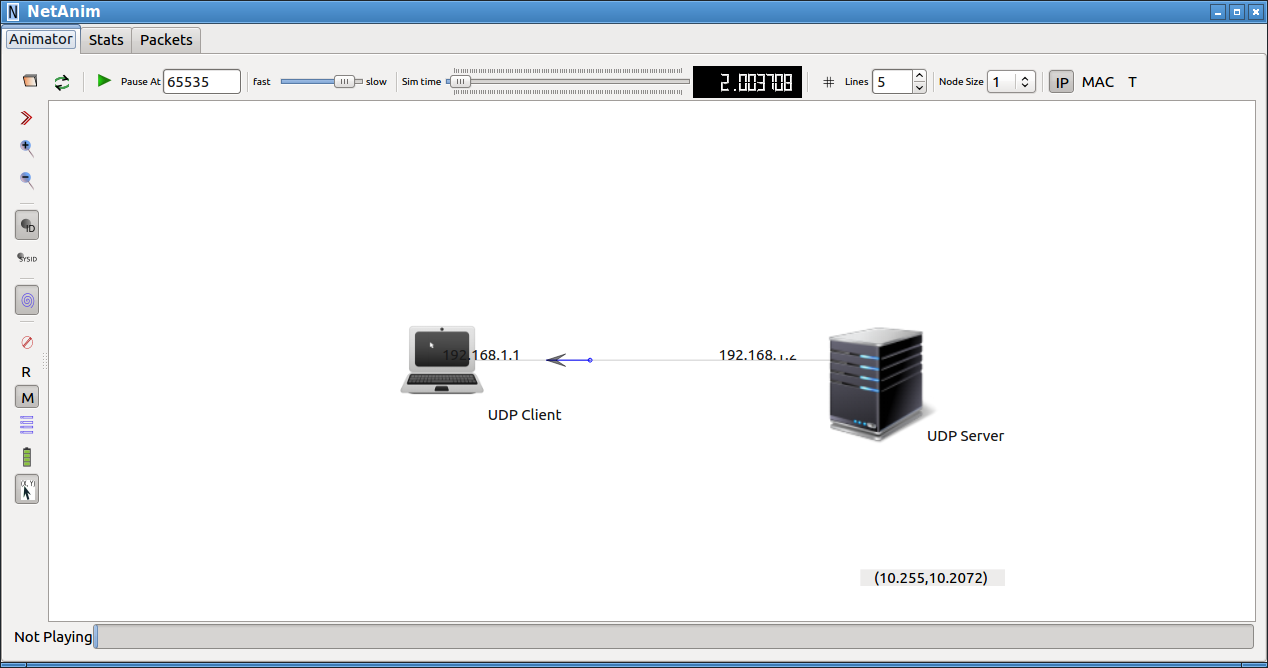This screenshot has height=668, width=1268.
Task: Click the mouse position (X,Y) tracker icon
Action: point(26,489)
